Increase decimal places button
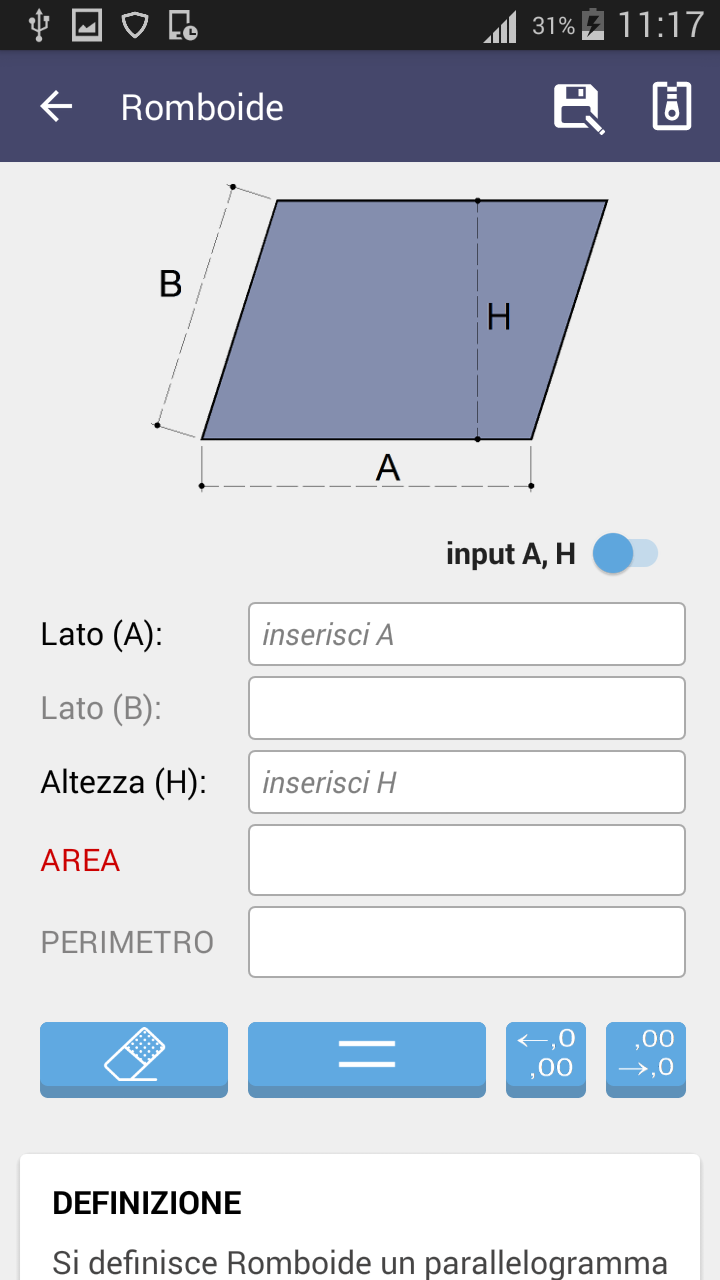This screenshot has width=720, height=1280. tap(646, 1057)
